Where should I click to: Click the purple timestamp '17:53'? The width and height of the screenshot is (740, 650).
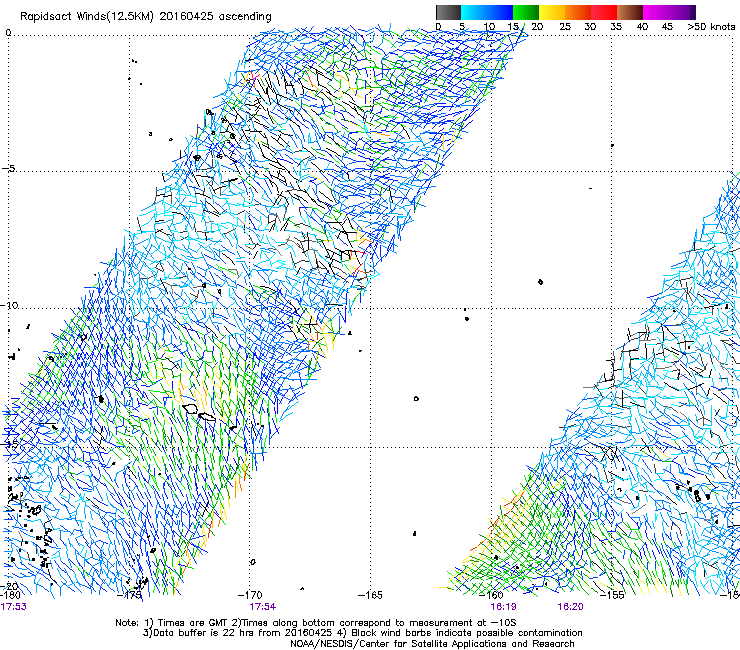coord(13,607)
